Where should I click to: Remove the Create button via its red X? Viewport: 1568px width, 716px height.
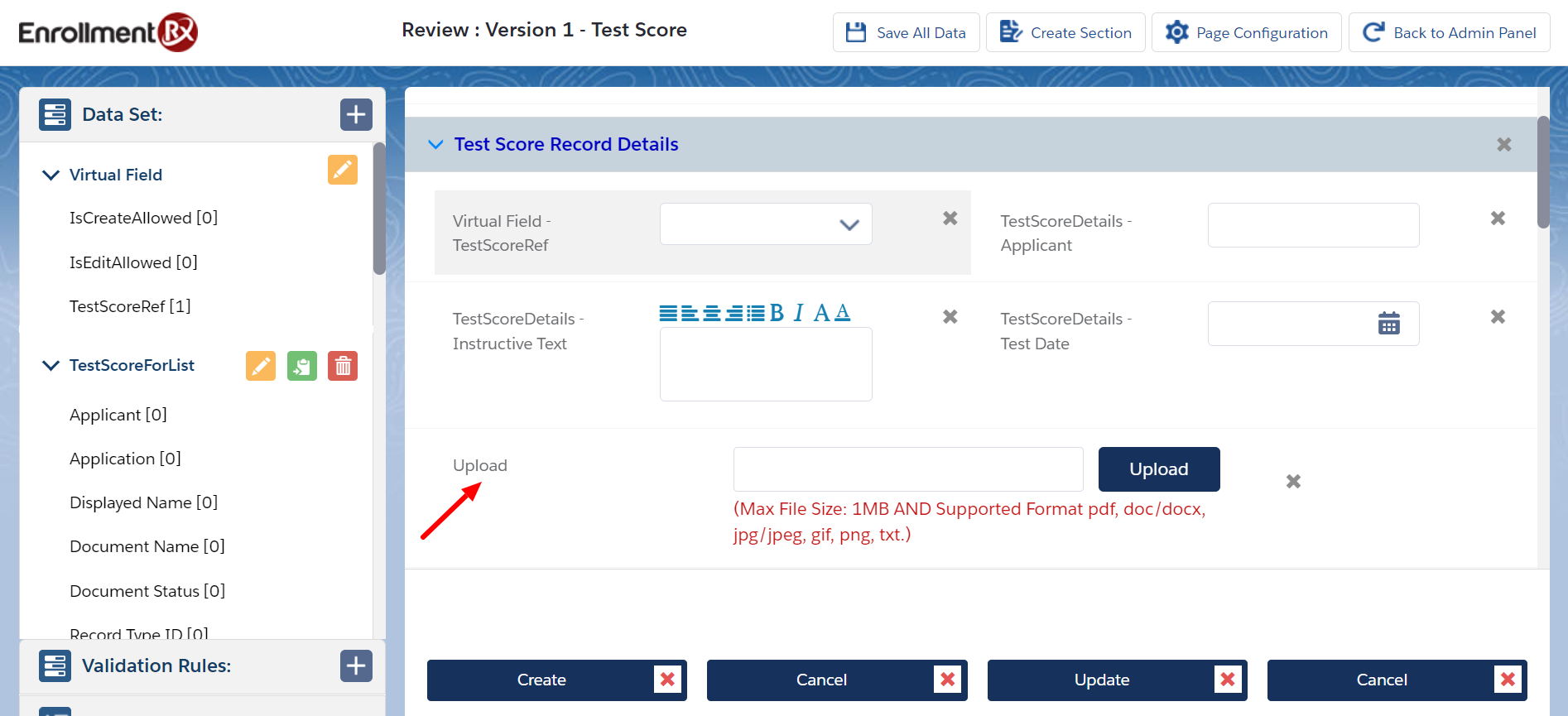coord(667,680)
